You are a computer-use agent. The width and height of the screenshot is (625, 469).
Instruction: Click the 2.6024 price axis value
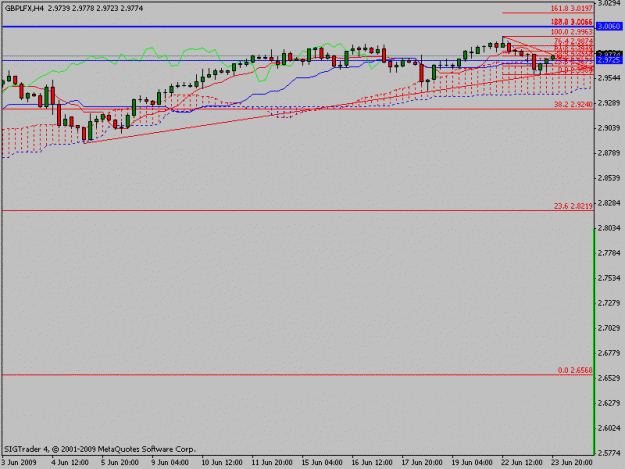tap(609, 428)
